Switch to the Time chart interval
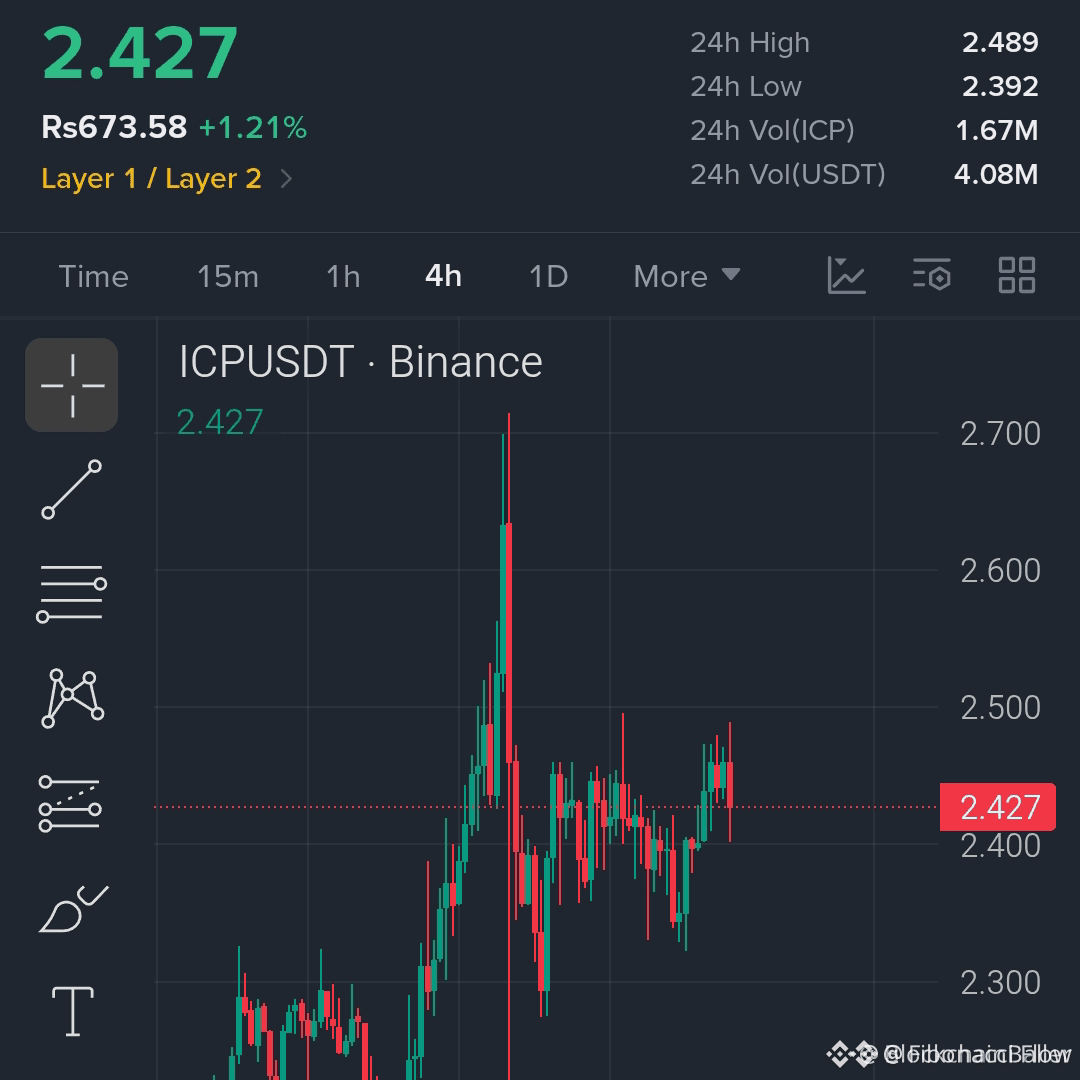The height and width of the screenshot is (1080, 1080). pyautogui.click(x=94, y=277)
